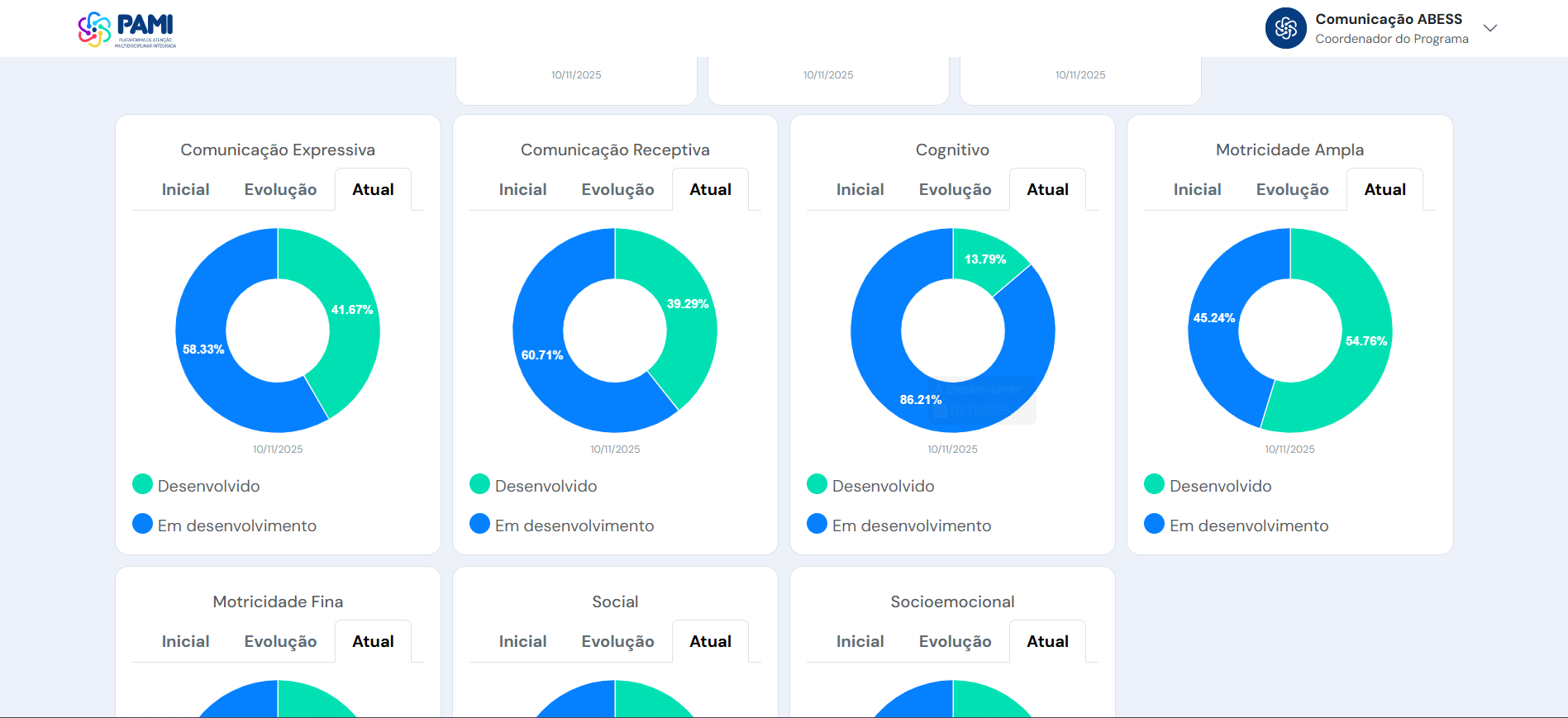The image size is (1568, 718).
Task: Click green Desenvolvido dot in Comunicação Receptiva
Action: pos(479,484)
